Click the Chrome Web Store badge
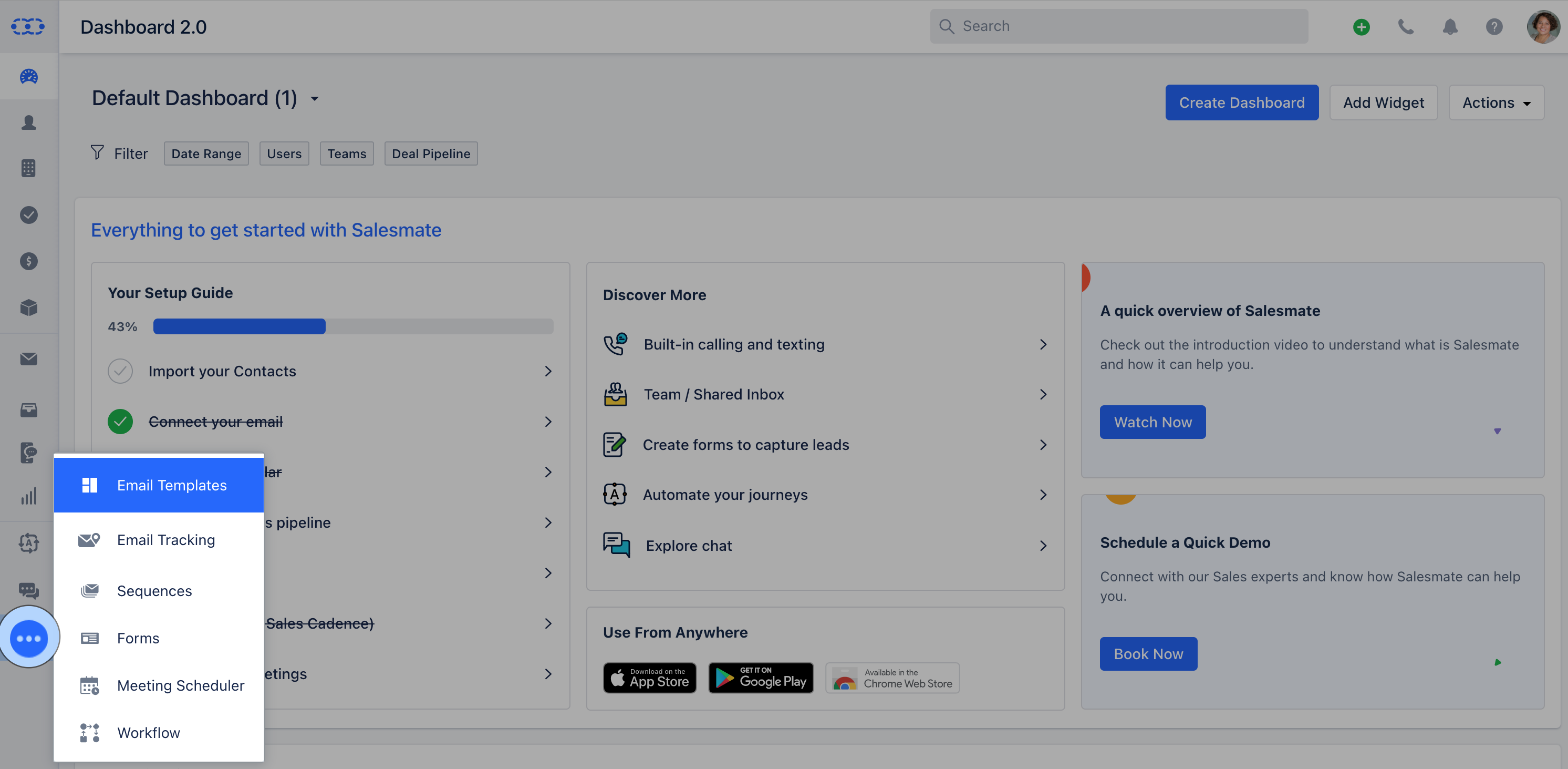This screenshot has height=769, width=1568. pos(892,678)
